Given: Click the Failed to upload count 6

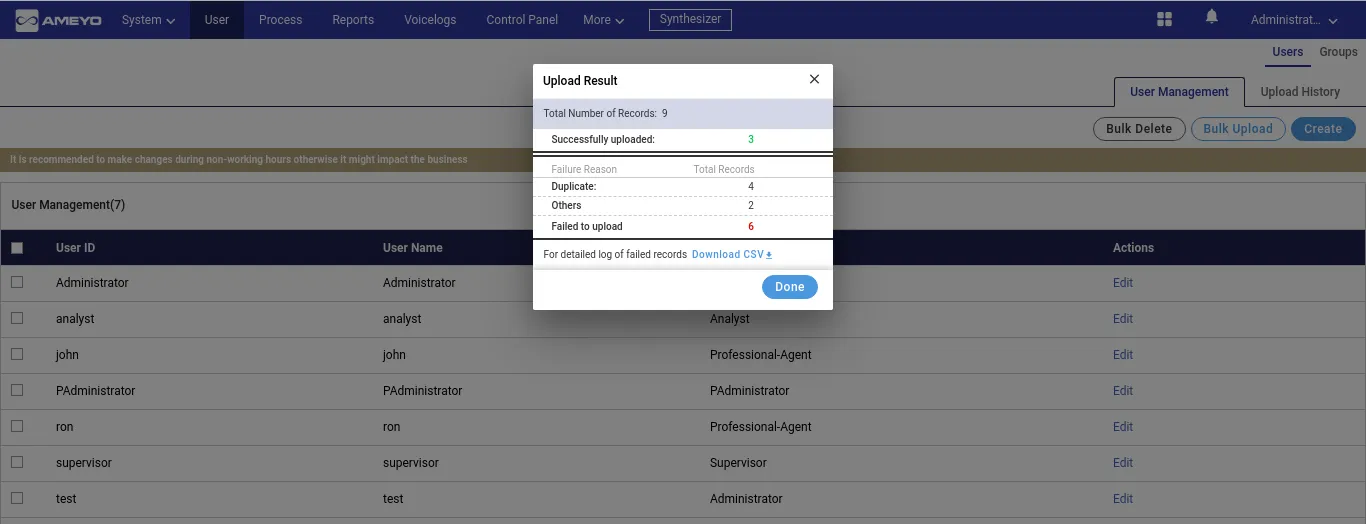Looking at the screenshot, I should click(751, 227).
